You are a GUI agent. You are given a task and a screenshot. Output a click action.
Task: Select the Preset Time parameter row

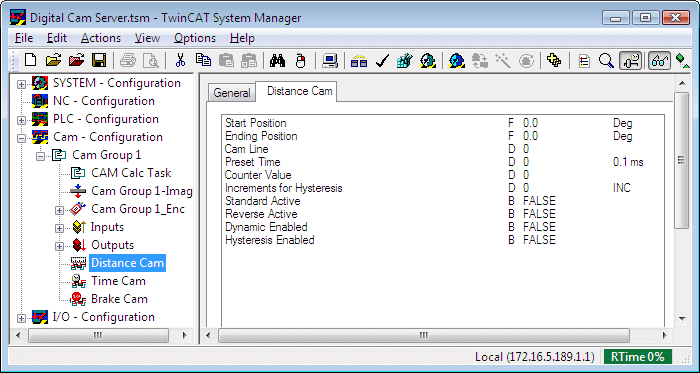[x=442, y=162]
